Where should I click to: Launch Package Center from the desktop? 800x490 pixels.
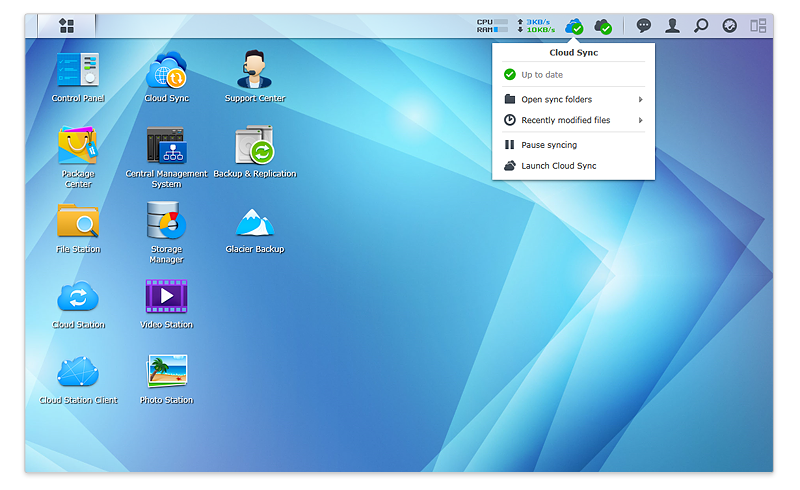pyautogui.click(x=78, y=146)
